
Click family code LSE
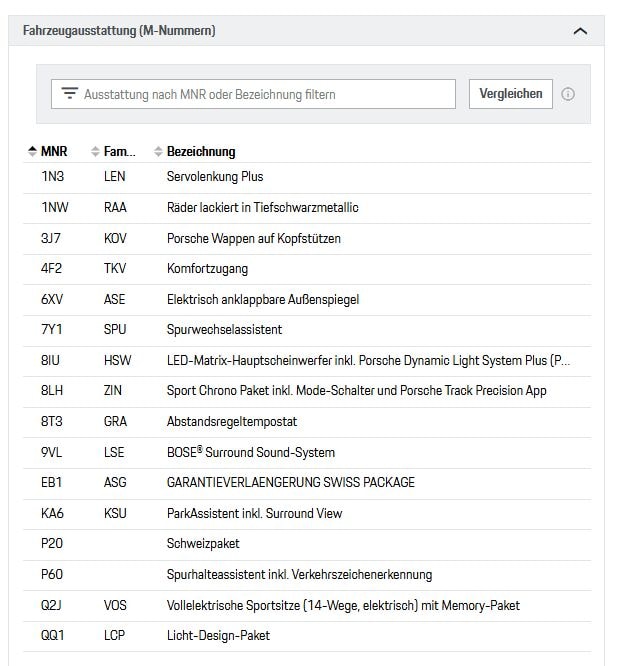click(x=114, y=452)
